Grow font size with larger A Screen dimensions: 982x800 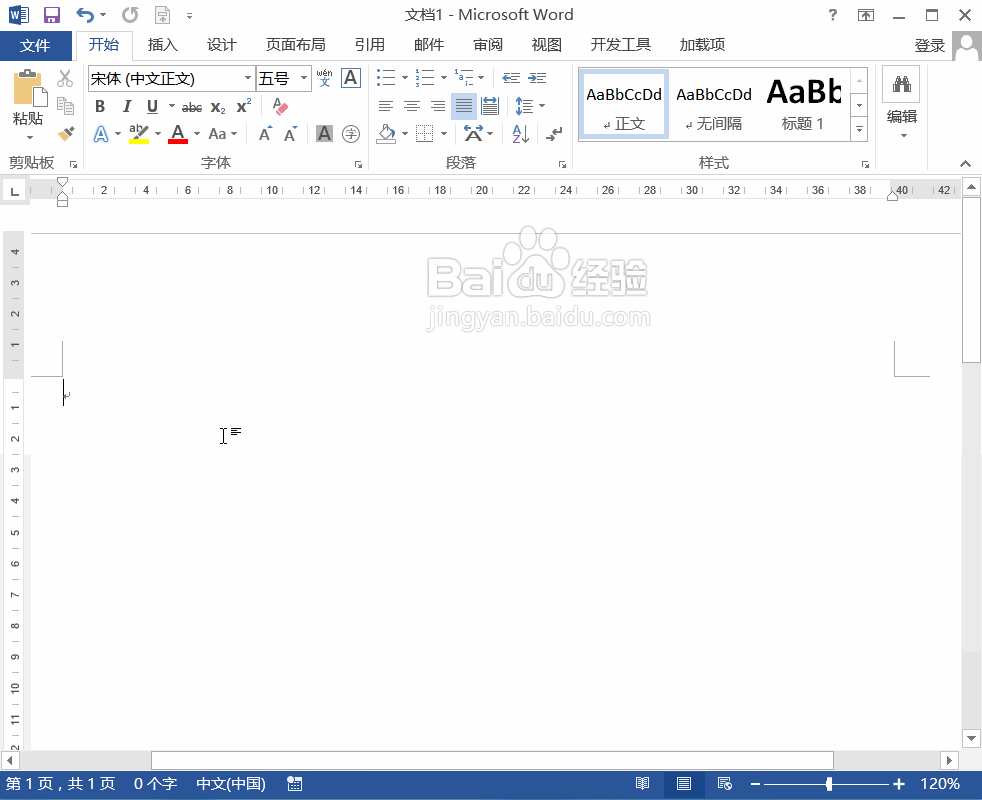tap(266, 134)
